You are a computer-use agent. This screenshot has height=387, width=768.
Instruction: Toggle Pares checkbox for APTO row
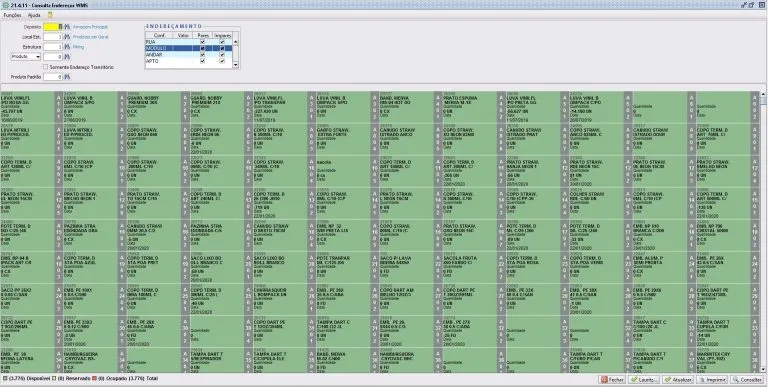[x=202, y=61]
